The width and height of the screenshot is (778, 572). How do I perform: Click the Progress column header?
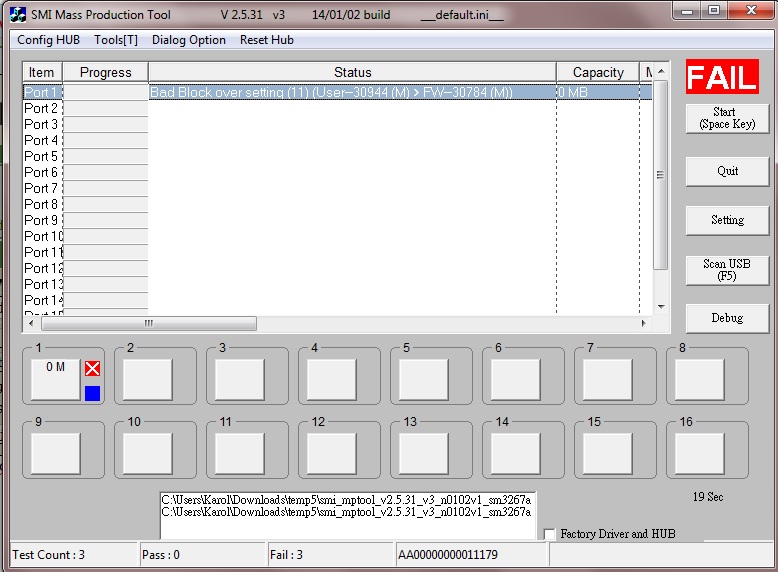[x=105, y=72]
